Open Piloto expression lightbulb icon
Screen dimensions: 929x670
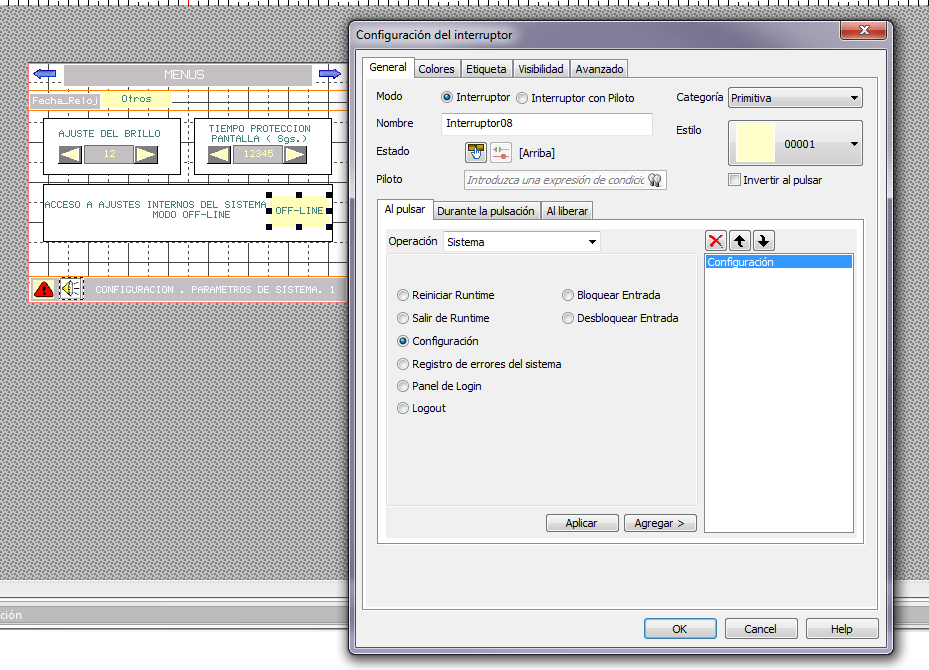click(x=655, y=179)
